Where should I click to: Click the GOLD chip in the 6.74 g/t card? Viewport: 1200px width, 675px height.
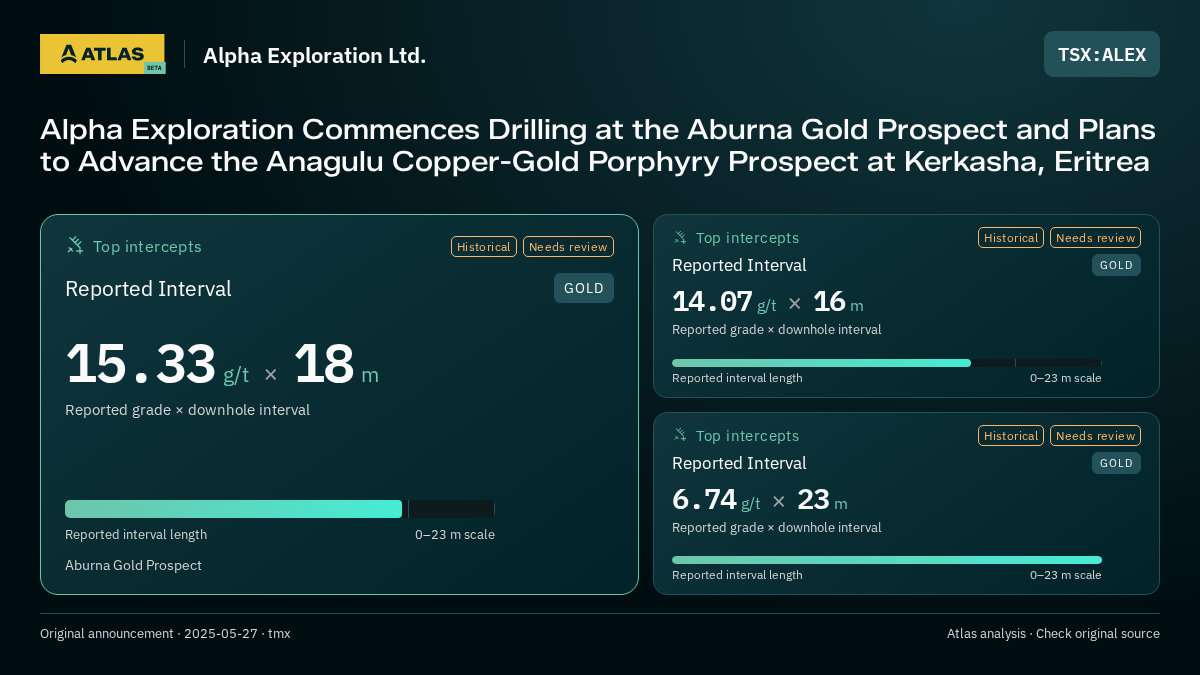pyautogui.click(x=1116, y=463)
